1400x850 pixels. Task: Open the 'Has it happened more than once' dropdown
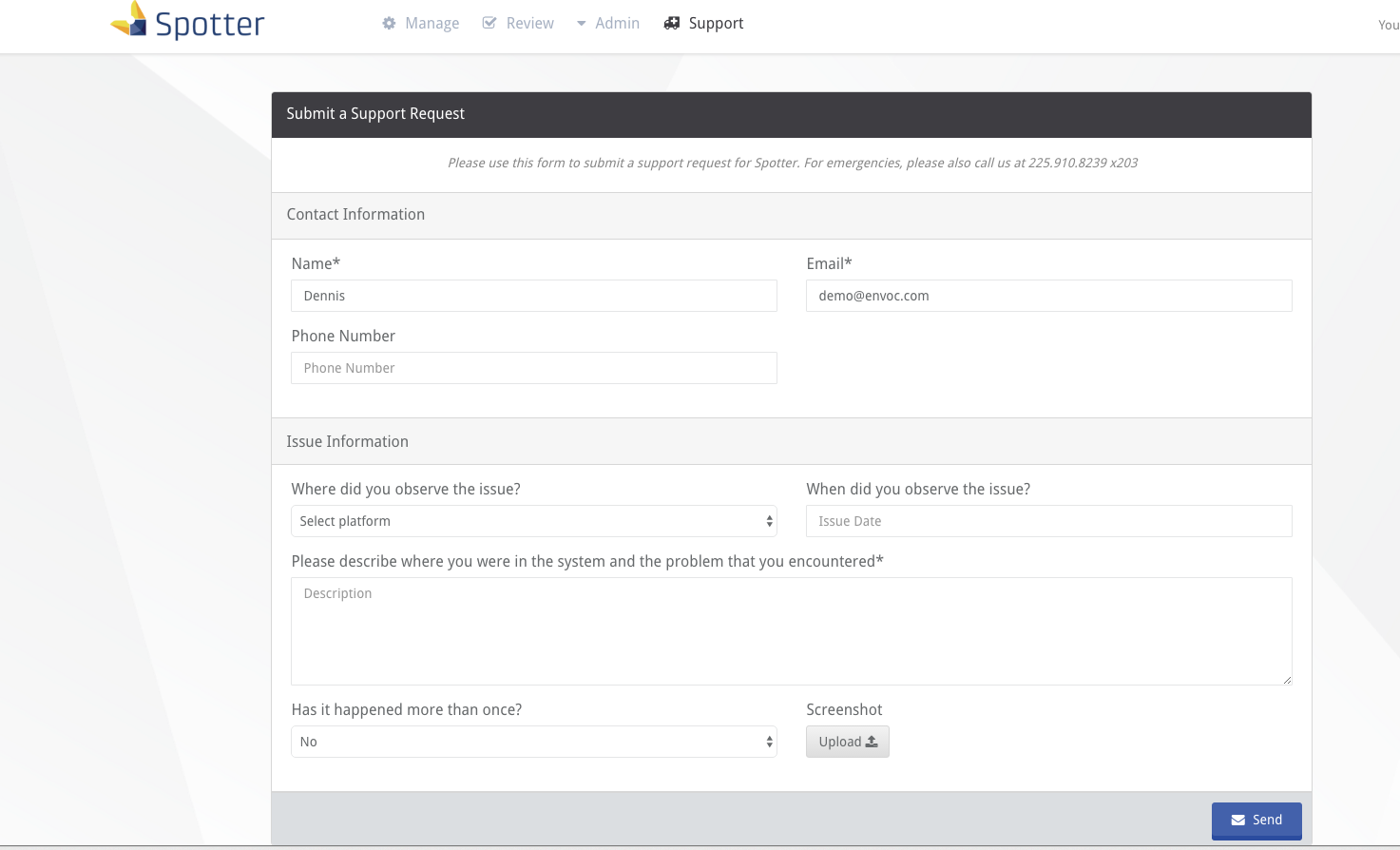coord(534,742)
